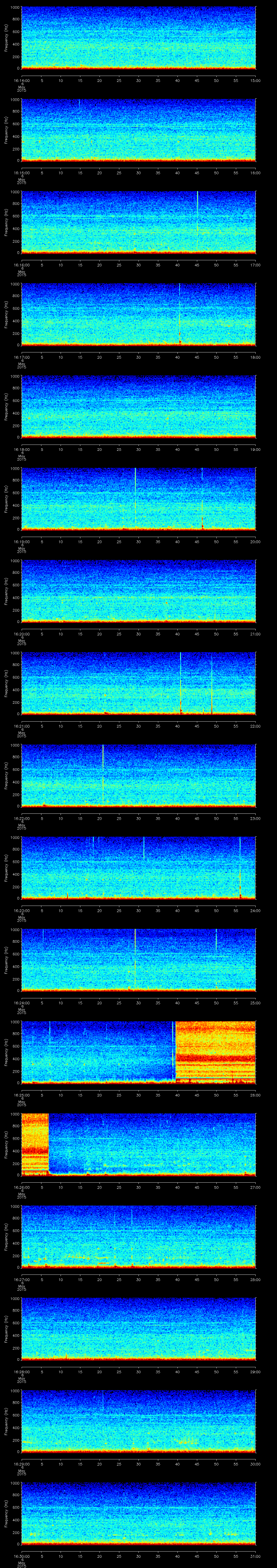The height and width of the screenshot is (1568, 277).
Task: Click the 16:25:00 start time label
Action: (x=21, y=1095)
